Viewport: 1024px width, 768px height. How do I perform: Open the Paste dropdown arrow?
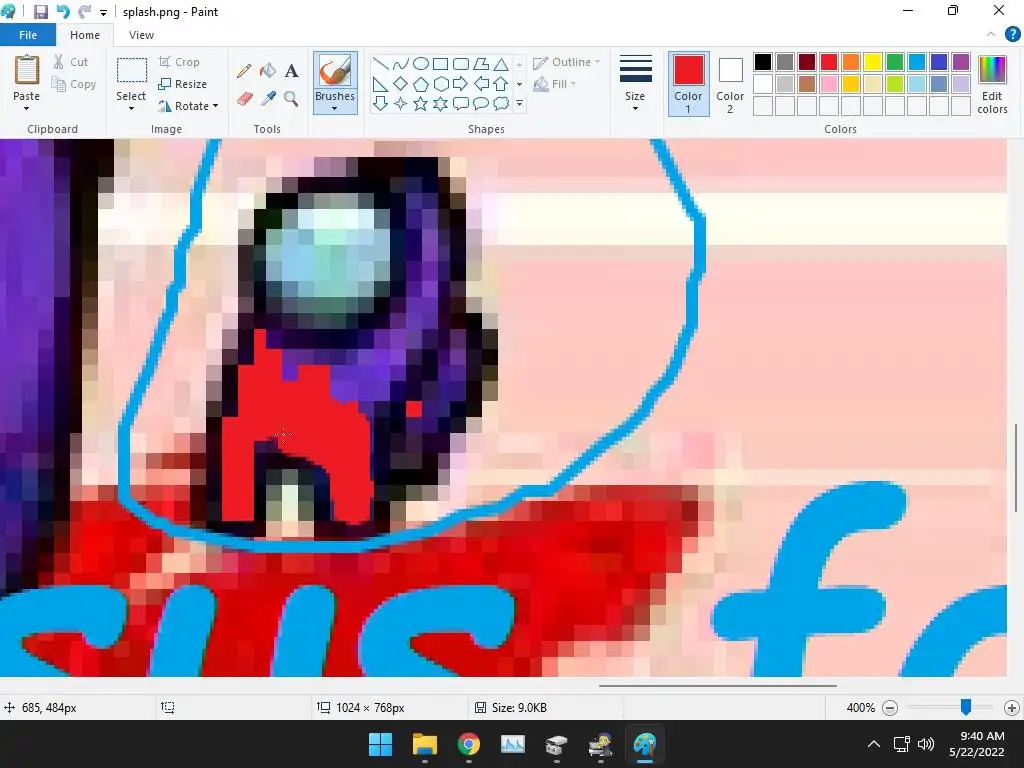coord(27,108)
